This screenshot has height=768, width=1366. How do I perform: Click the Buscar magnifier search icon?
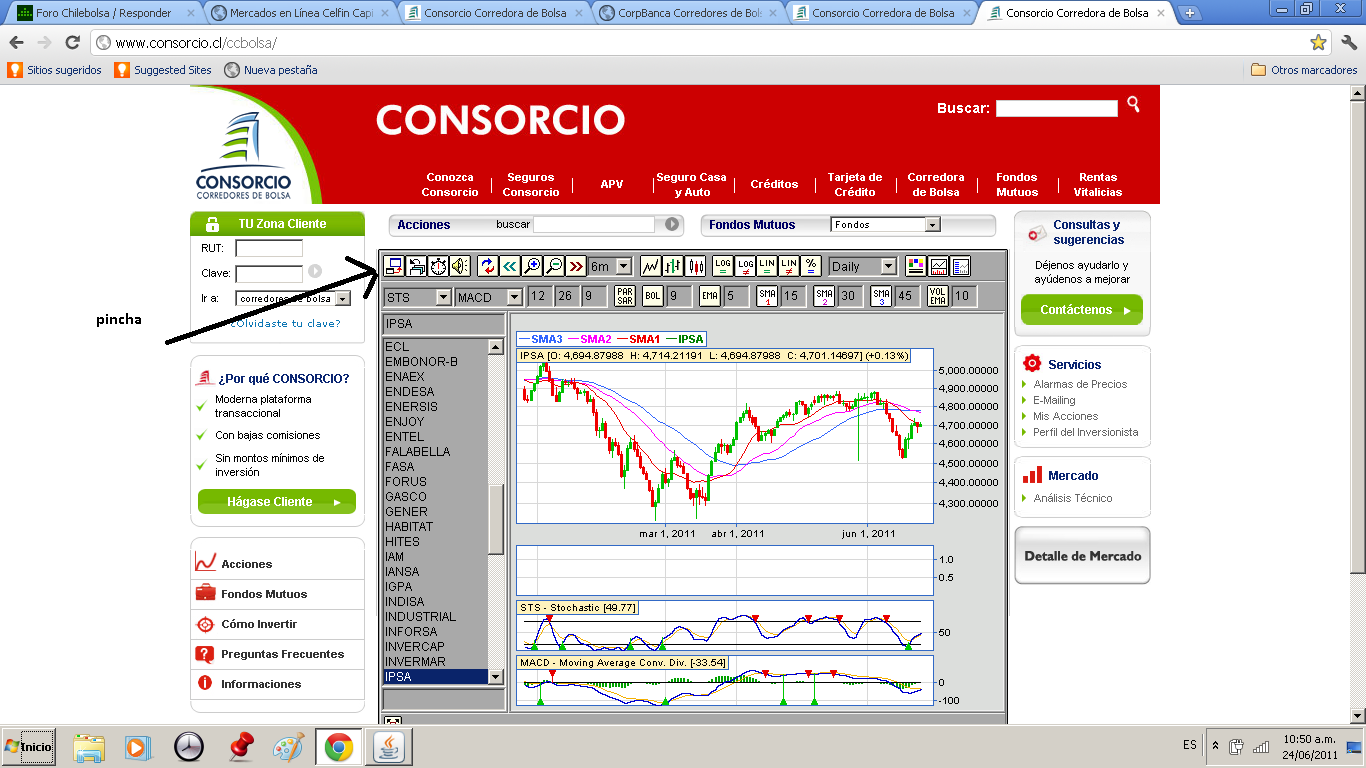1133,104
